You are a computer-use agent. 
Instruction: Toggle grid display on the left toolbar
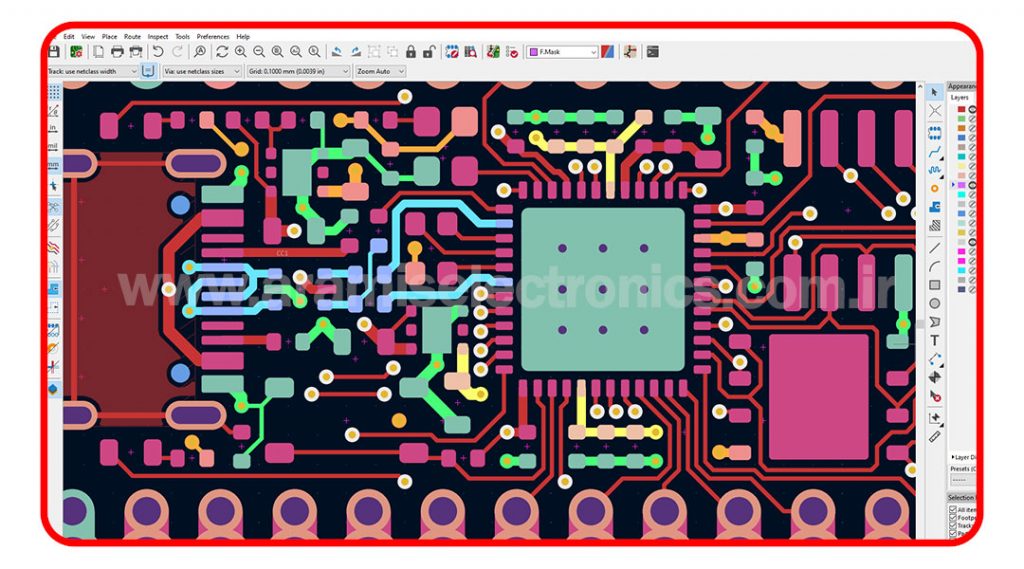click(54, 92)
